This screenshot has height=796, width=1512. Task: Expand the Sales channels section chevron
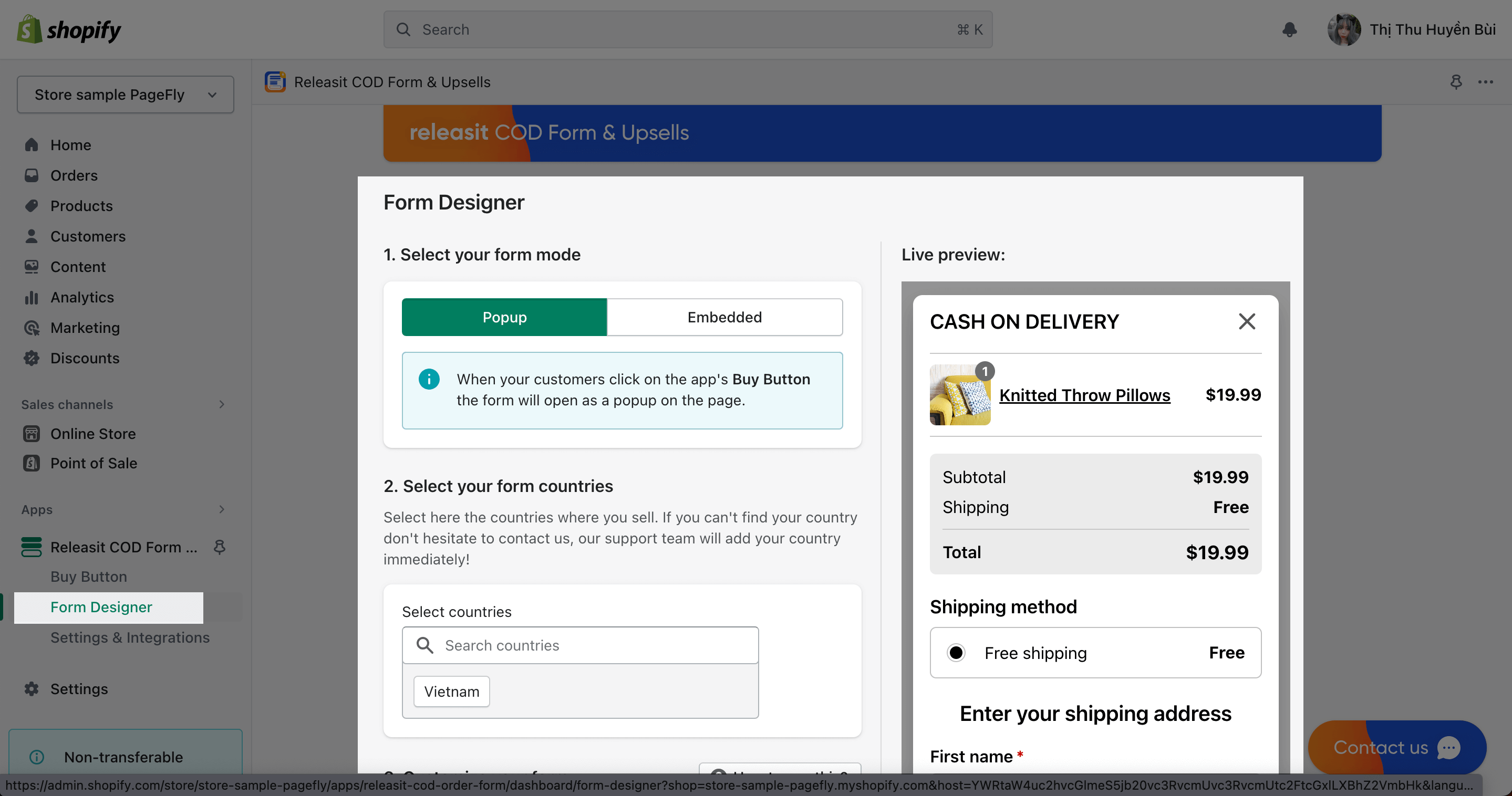221,404
